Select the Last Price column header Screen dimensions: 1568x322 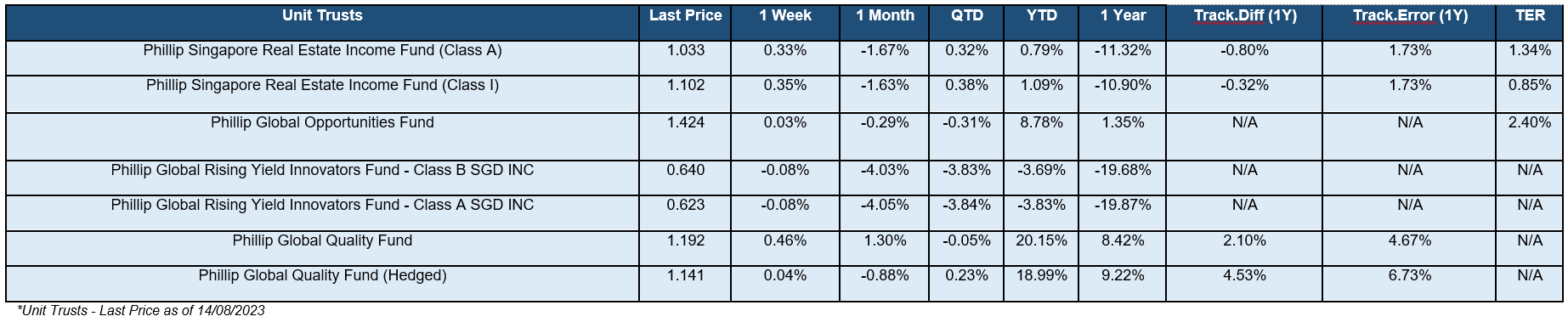pyautogui.click(x=685, y=16)
